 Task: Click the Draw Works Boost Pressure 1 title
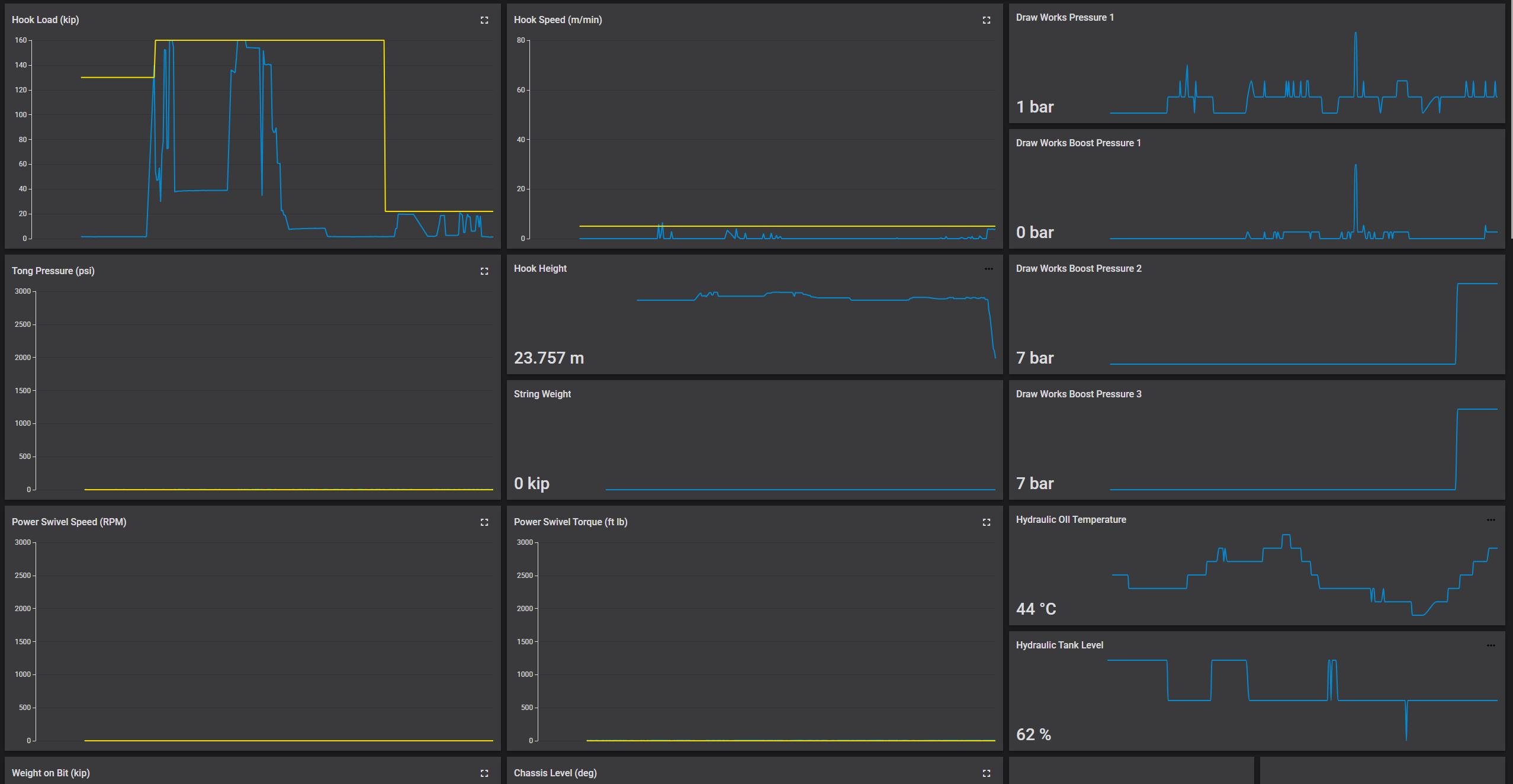coord(1078,143)
